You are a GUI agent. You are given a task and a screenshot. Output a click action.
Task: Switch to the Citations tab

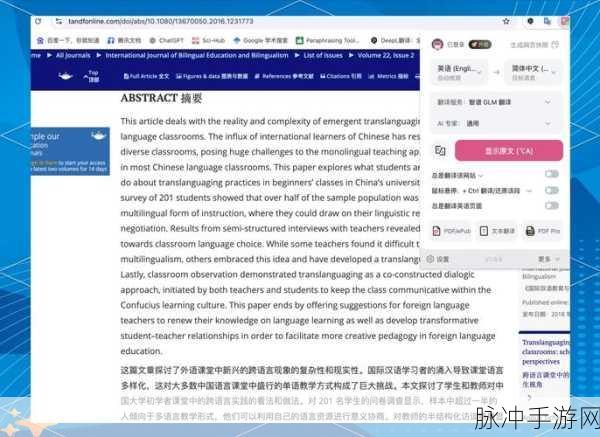coord(341,76)
